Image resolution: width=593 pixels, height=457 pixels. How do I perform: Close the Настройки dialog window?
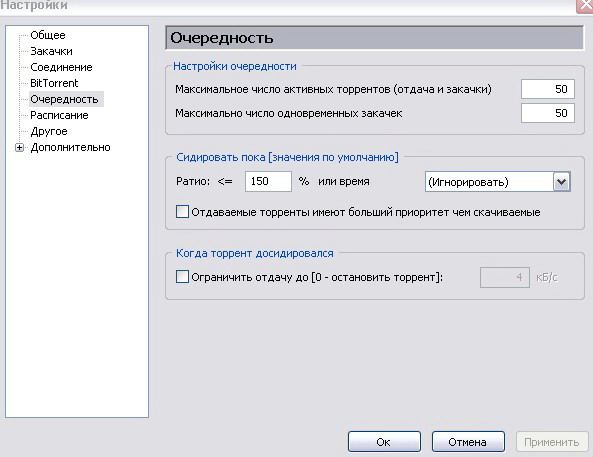tap(585, 6)
